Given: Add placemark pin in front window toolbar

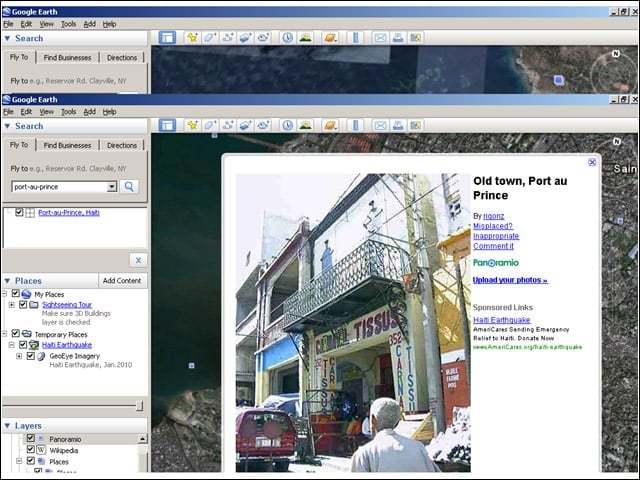Looking at the screenshot, I should [x=192, y=125].
